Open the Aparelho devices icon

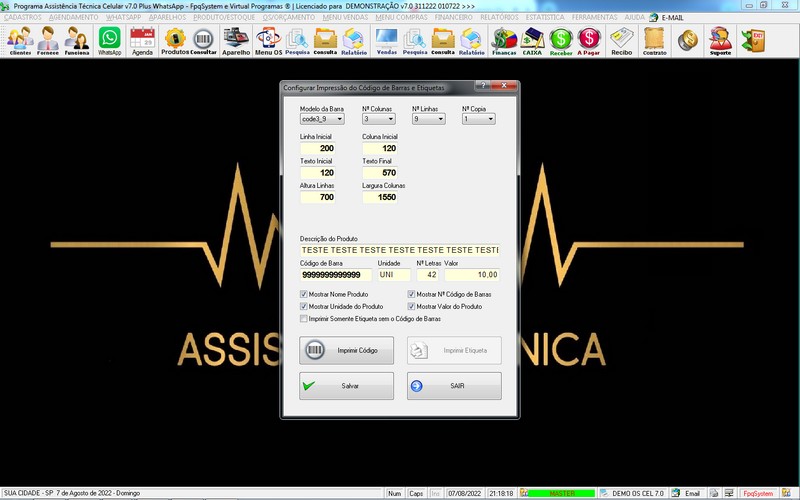pos(236,41)
